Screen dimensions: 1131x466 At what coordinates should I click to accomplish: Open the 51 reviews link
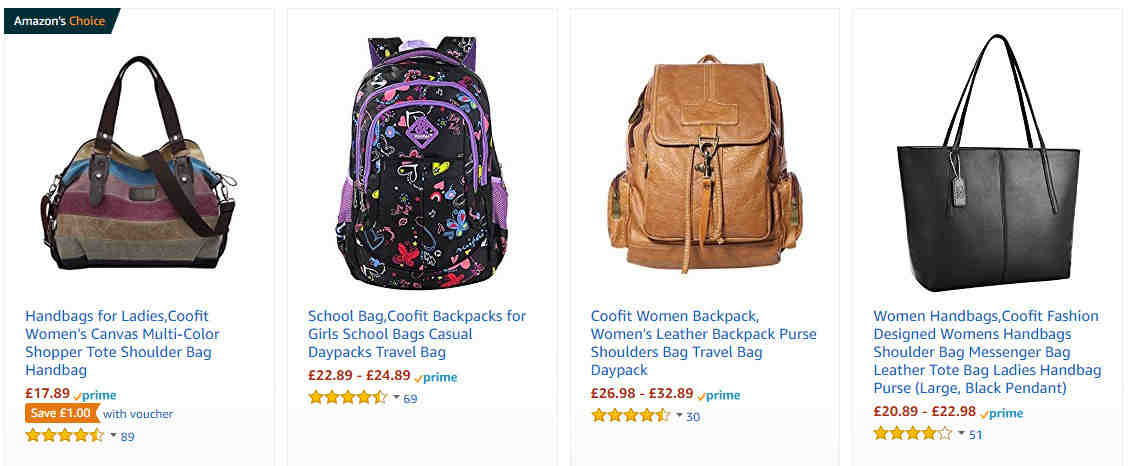[x=975, y=434]
